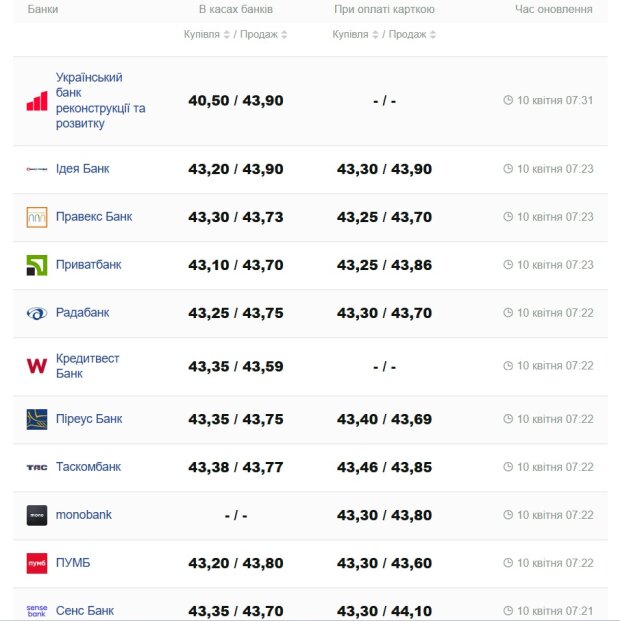Click the Таскомбанк TAC logo icon

37,467
